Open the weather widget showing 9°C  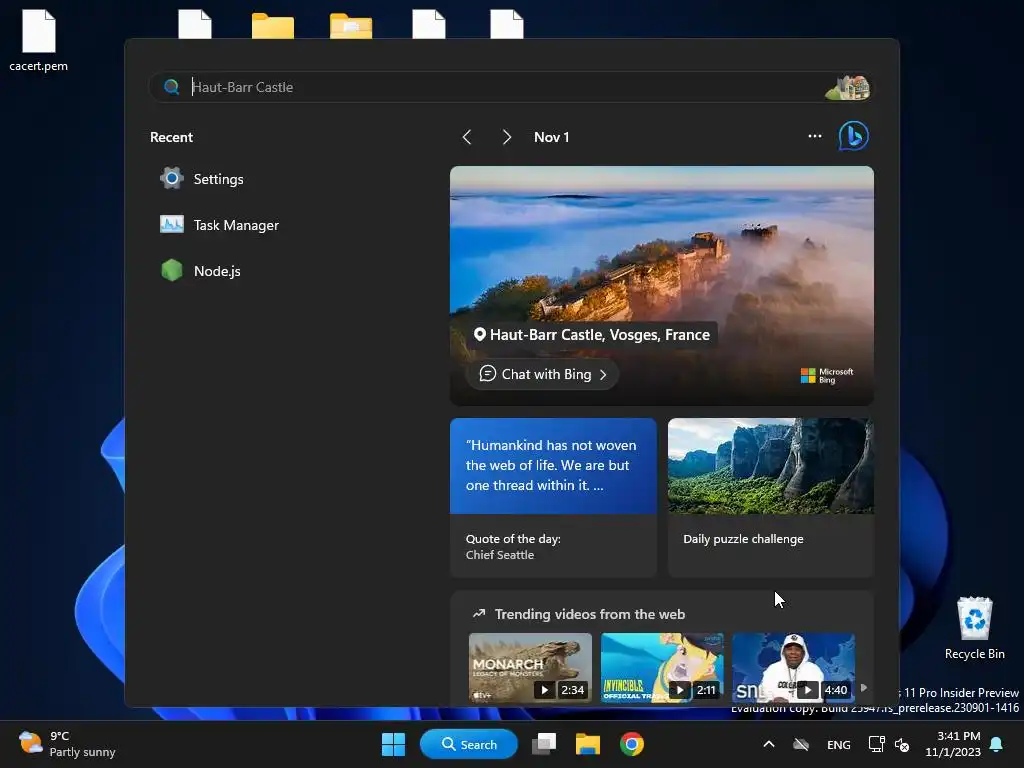(67, 744)
